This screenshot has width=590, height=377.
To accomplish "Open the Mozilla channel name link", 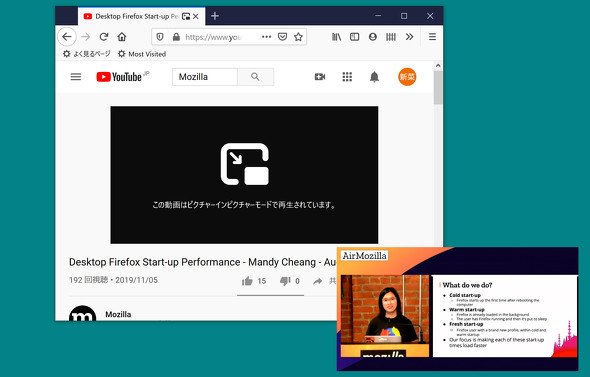I will coord(118,314).
